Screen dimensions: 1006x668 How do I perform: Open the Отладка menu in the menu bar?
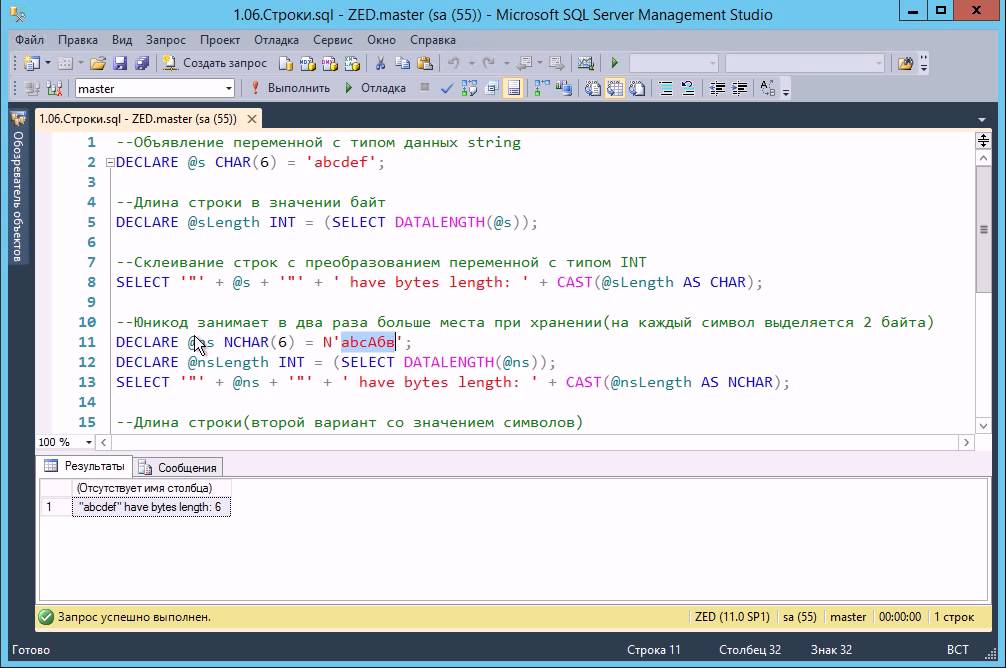(276, 40)
